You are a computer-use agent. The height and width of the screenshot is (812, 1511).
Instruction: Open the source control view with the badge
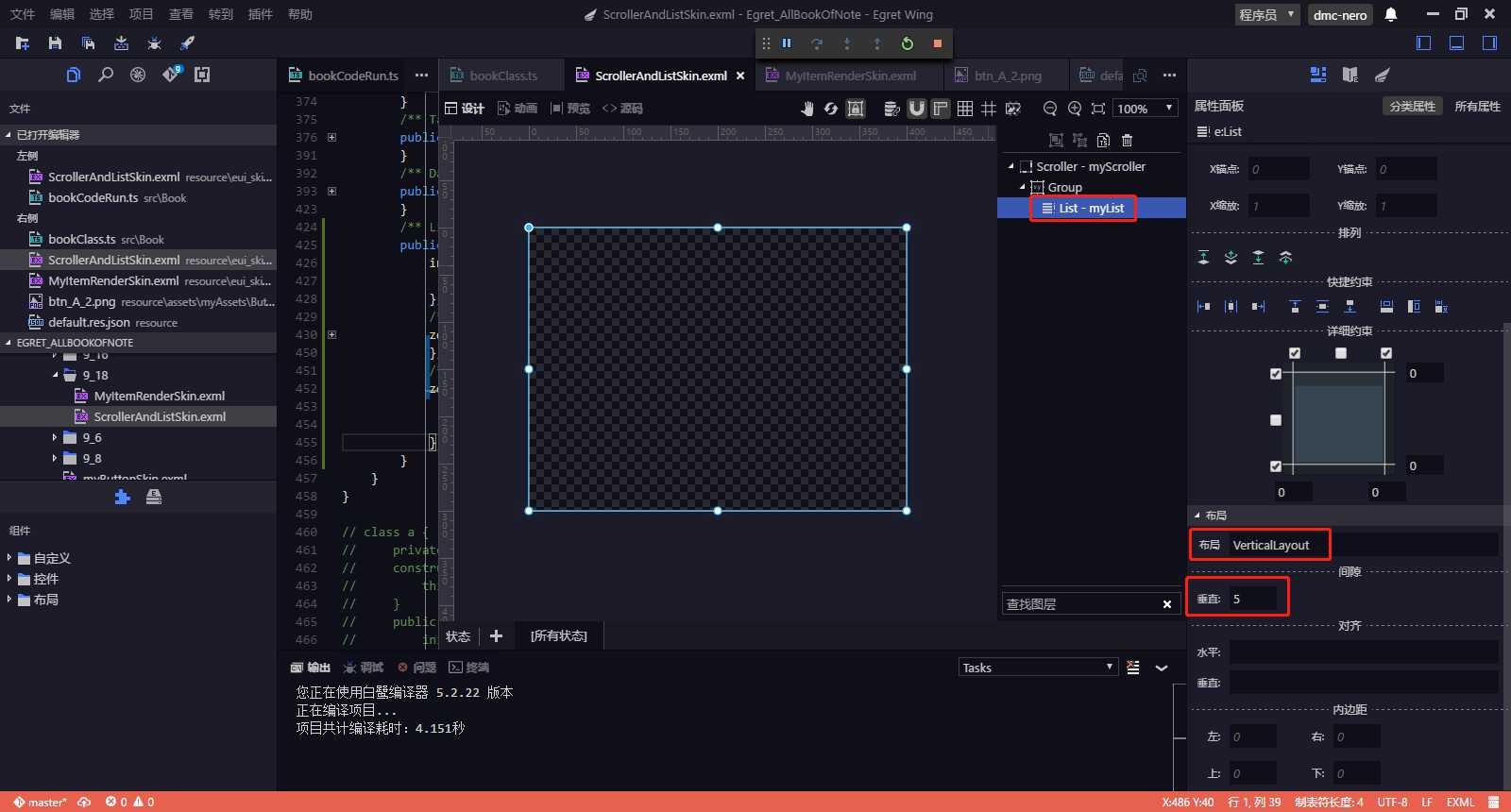171,75
